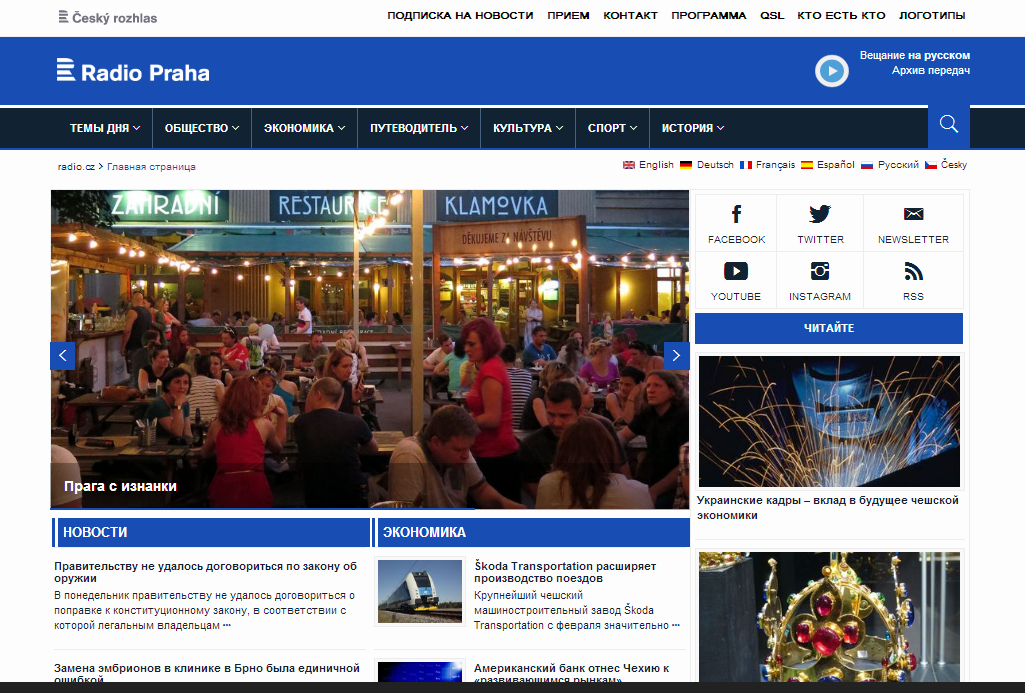This screenshot has height=693, width=1025.
Task: Open the YouTube icon
Action: coord(736,271)
